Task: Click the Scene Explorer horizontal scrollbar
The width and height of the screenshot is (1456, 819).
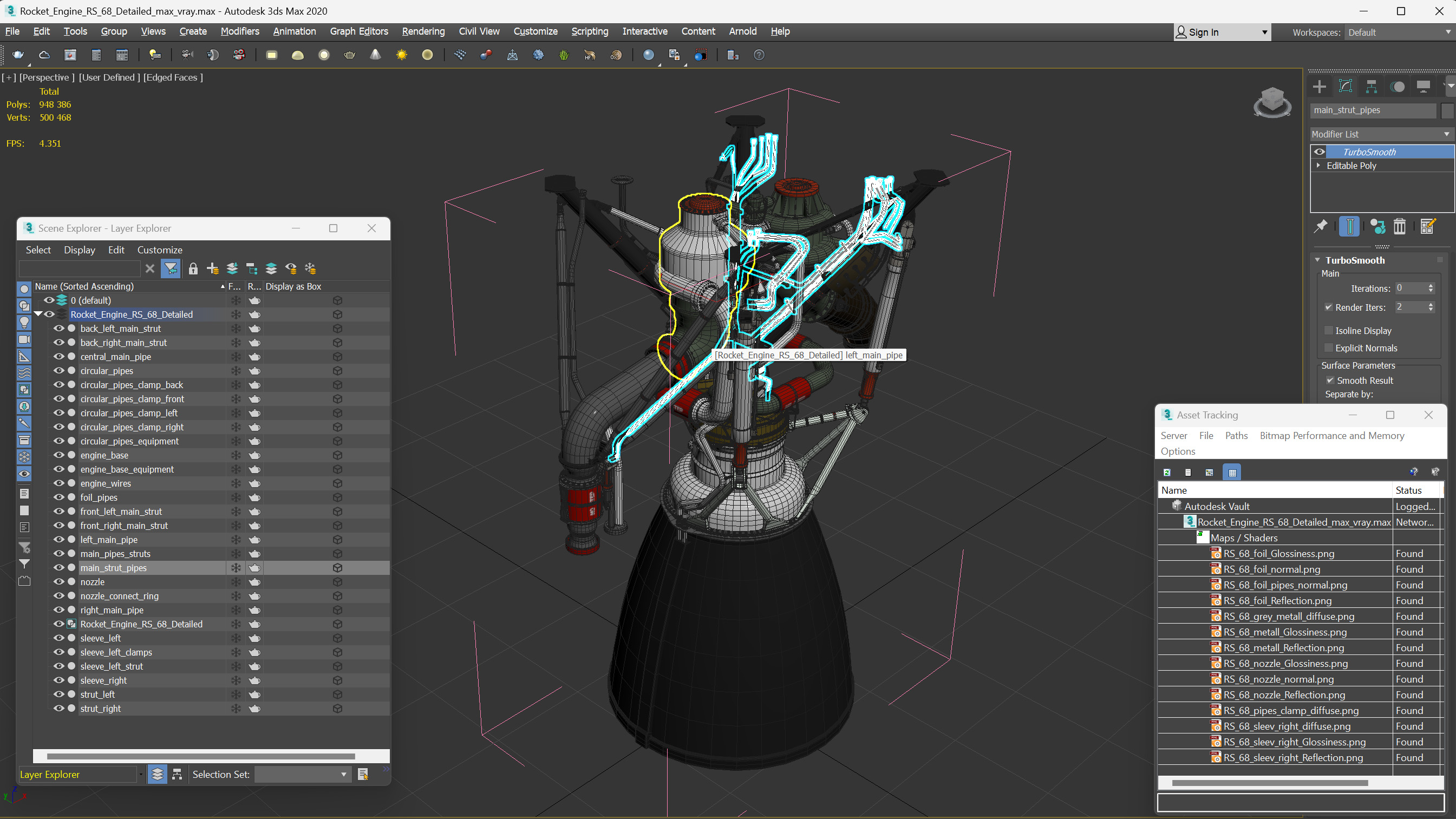Action: (201, 756)
